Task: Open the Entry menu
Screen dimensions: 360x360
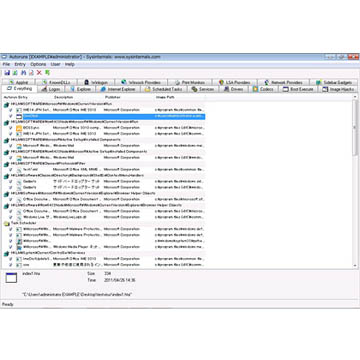Action: click(20, 64)
